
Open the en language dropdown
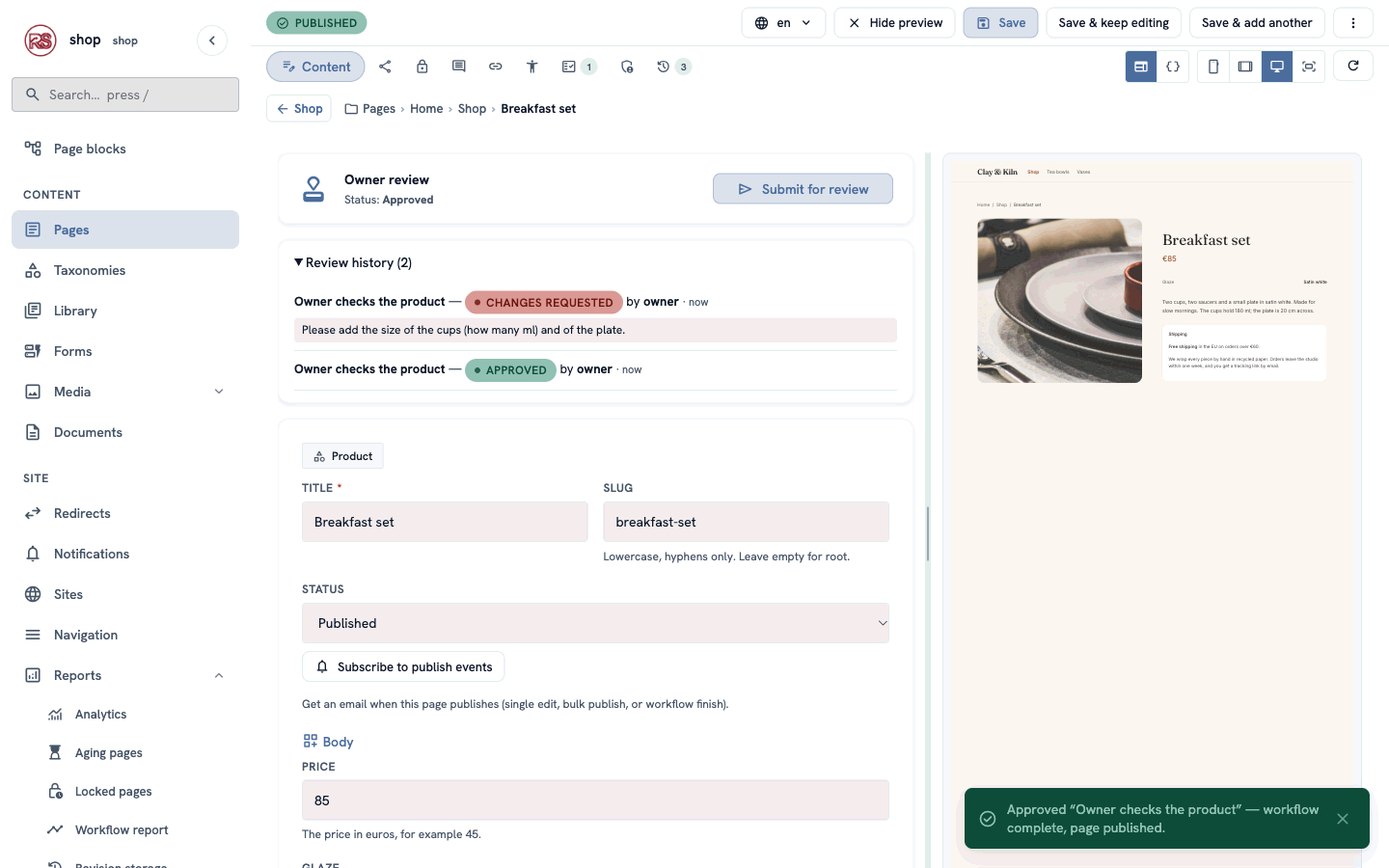click(783, 23)
